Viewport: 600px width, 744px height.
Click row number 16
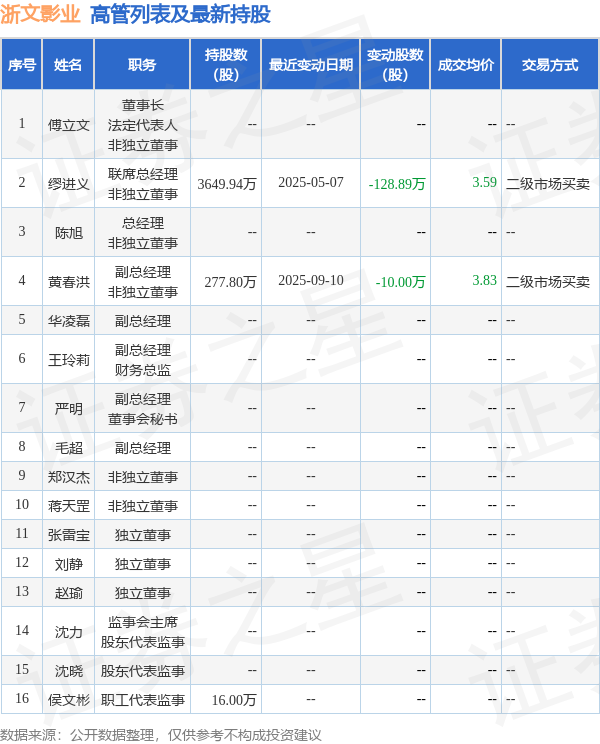(x=22, y=698)
